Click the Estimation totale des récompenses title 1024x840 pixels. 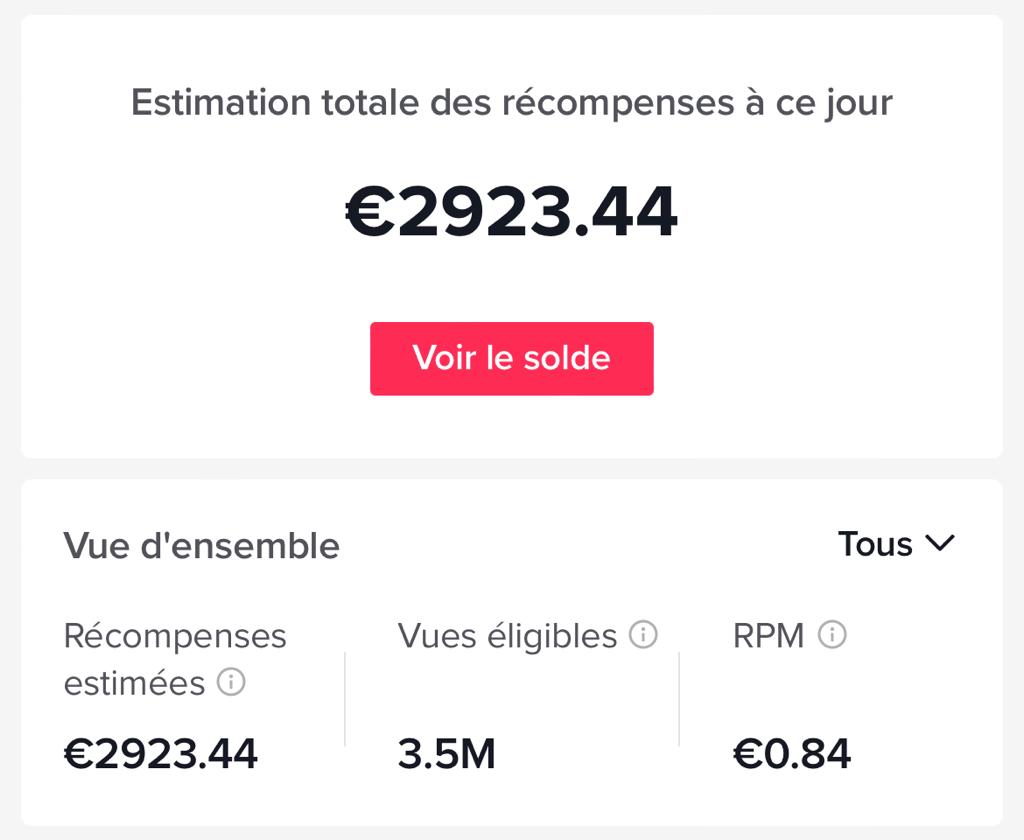[x=511, y=102]
